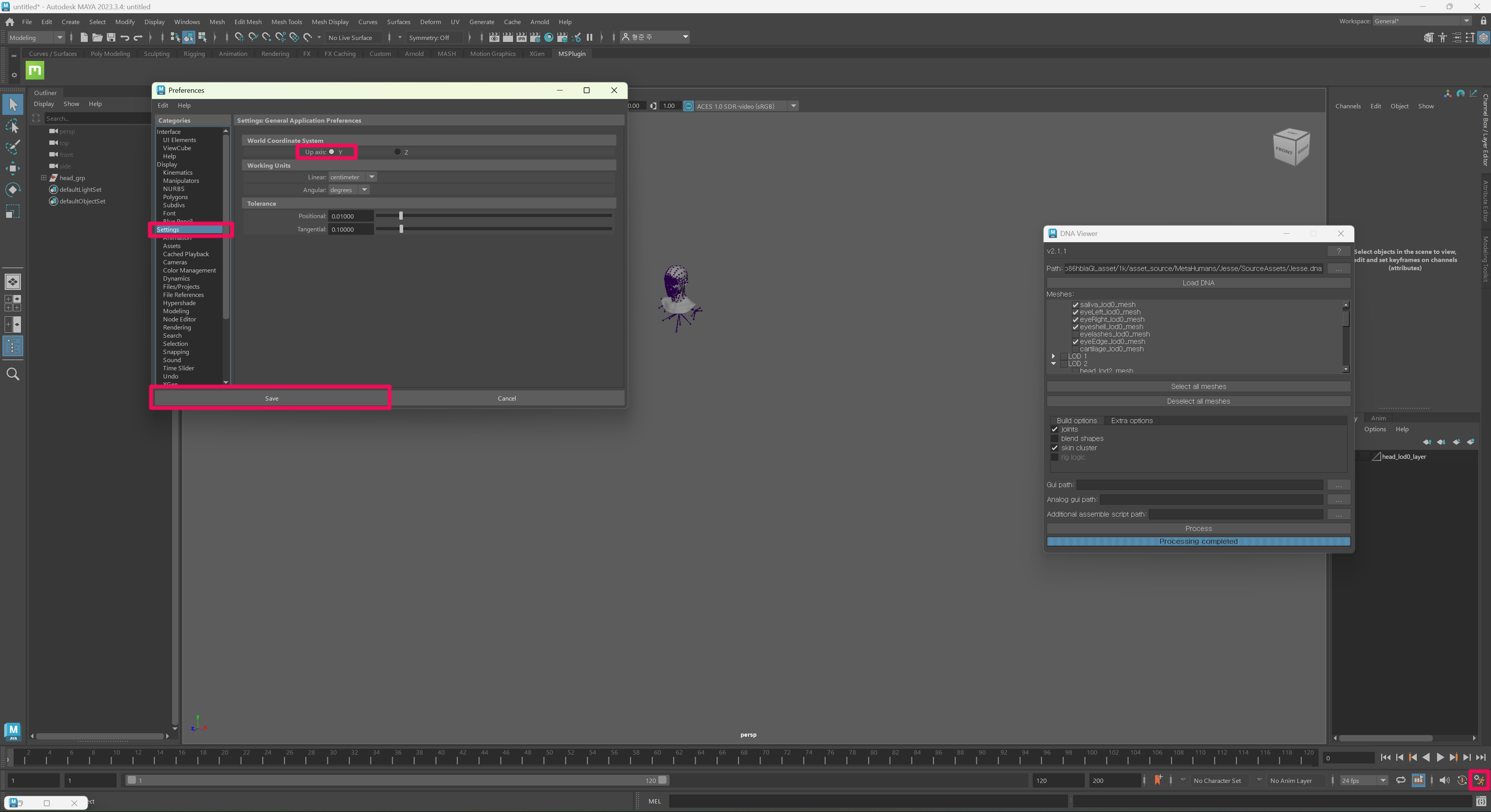Image resolution: width=1491 pixels, height=812 pixels.
Task: Expand the LOD 1 tree item
Action: click(1053, 356)
